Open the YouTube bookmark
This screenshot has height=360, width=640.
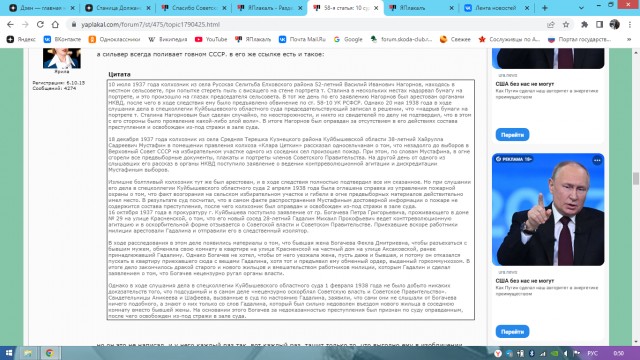click(x=211, y=39)
